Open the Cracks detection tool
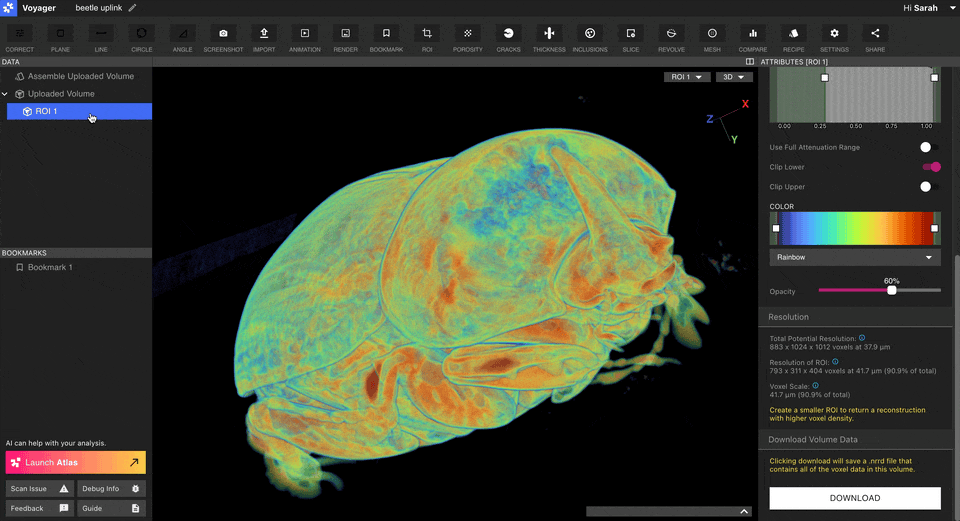 (508, 34)
